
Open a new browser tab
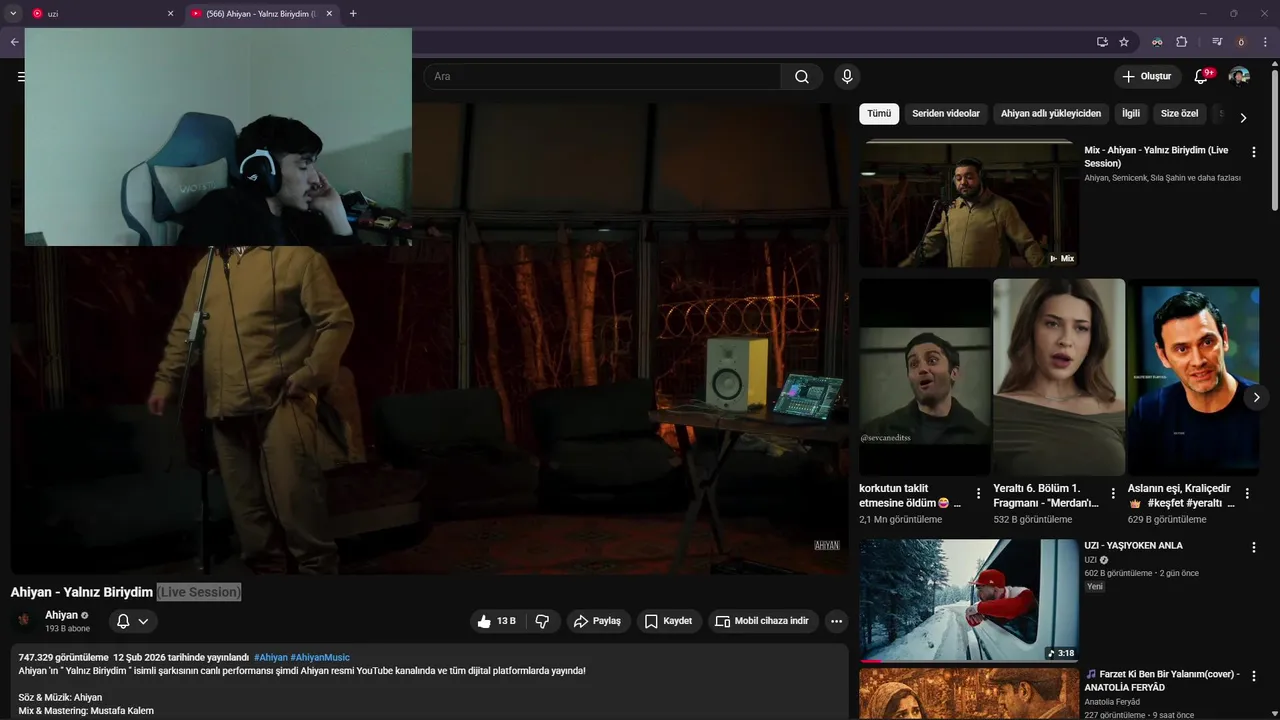pyautogui.click(x=353, y=14)
